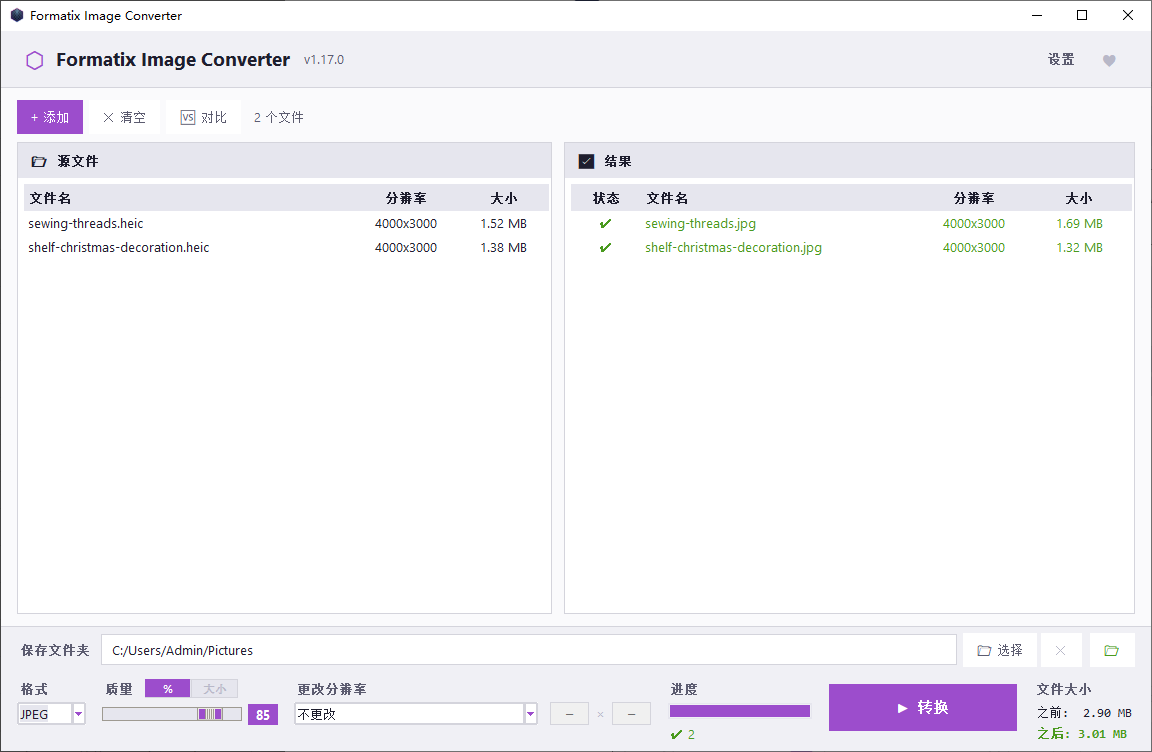The height and width of the screenshot is (752, 1152).
Task: Click the save folder path field
Action: 529,650
